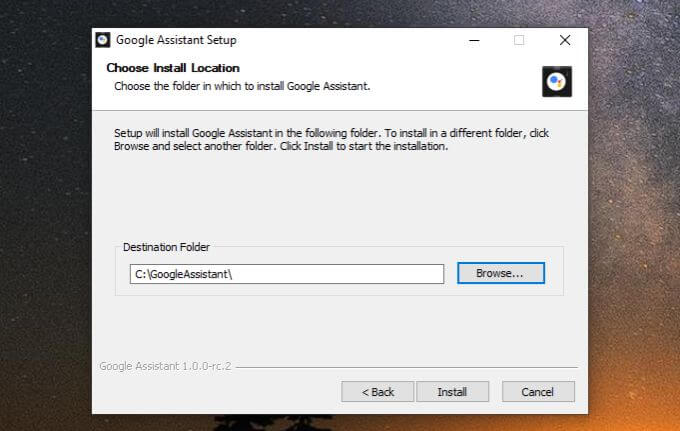Click the "Choose the folder" subtitle text
Image resolution: width=680 pixels, height=431 pixels.
pyautogui.click(x=242, y=86)
